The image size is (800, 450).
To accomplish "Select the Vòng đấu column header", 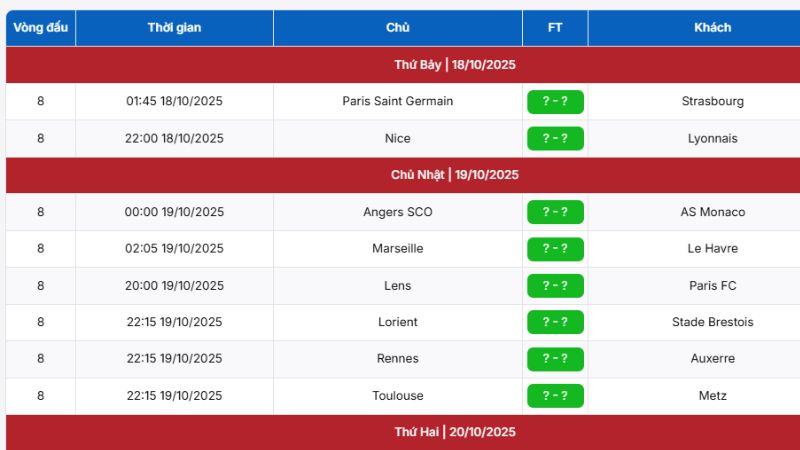I will 41,28.
